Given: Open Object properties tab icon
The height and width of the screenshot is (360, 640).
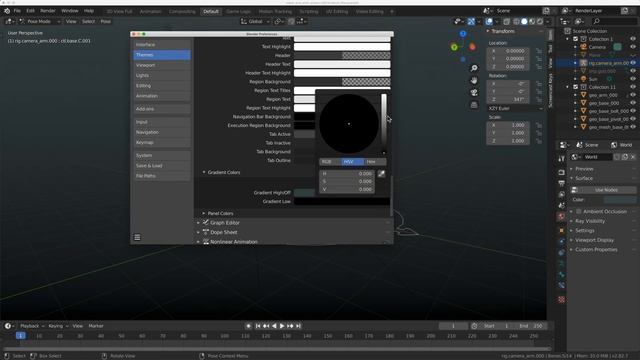Looking at the screenshot, I should [562, 231].
